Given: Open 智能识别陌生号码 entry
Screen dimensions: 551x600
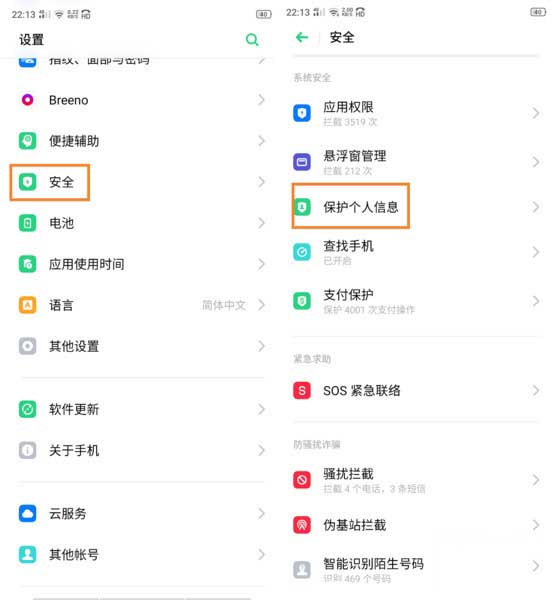Looking at the screenshot, I should 417,569.
